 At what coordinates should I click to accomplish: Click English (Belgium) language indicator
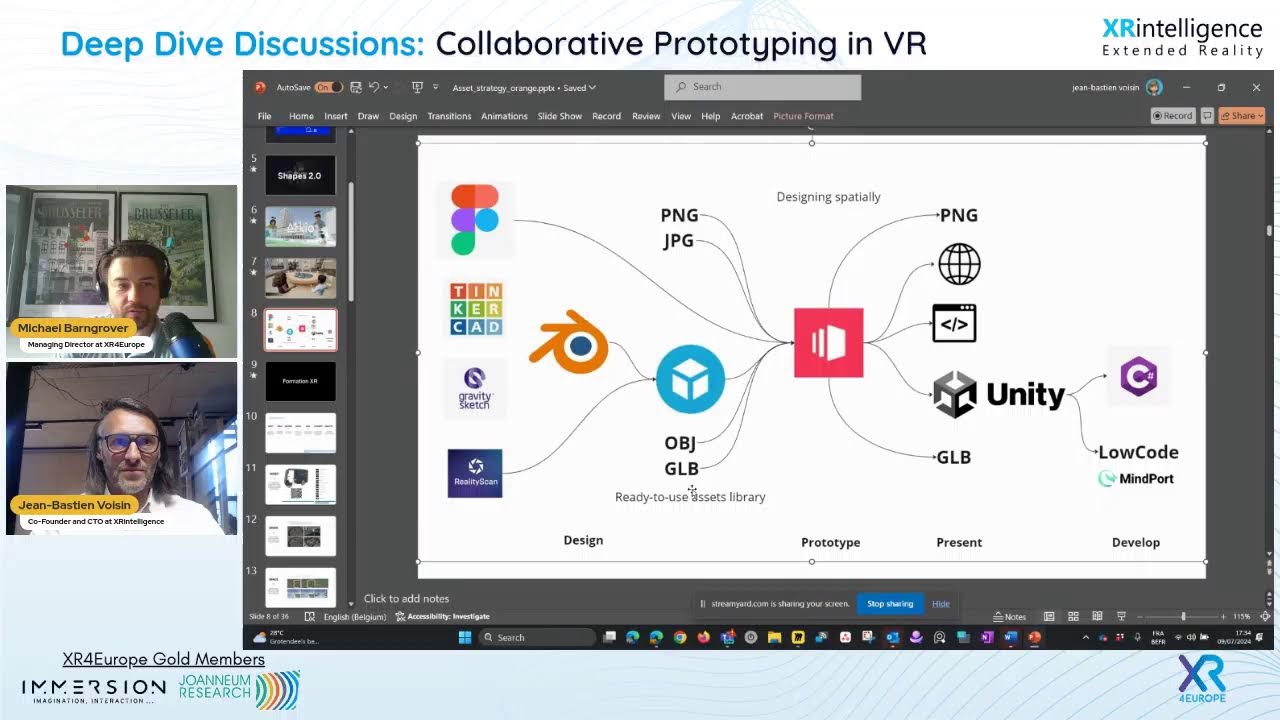coord(355,617)
